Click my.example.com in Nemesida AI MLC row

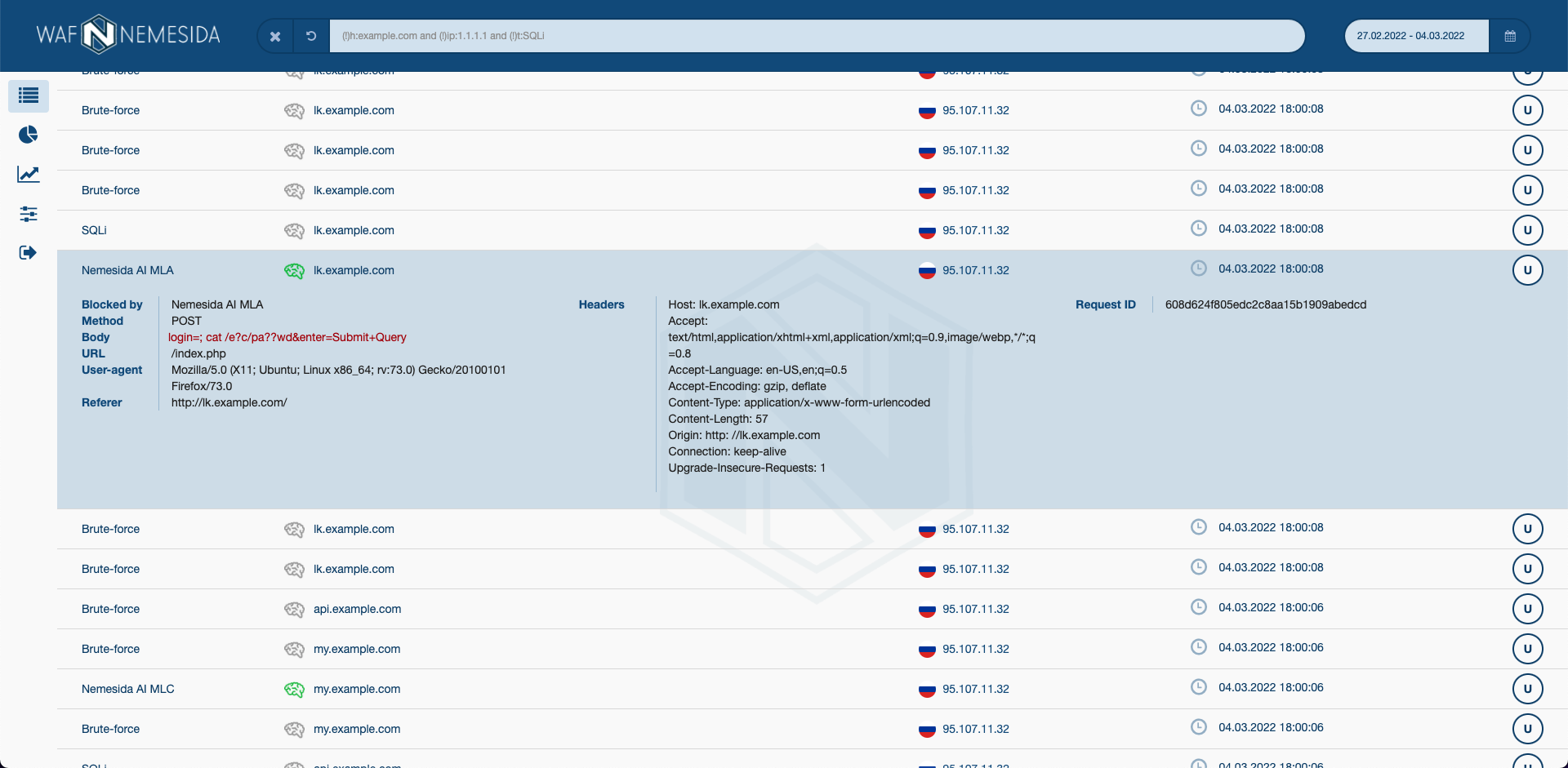pos(357,689)
